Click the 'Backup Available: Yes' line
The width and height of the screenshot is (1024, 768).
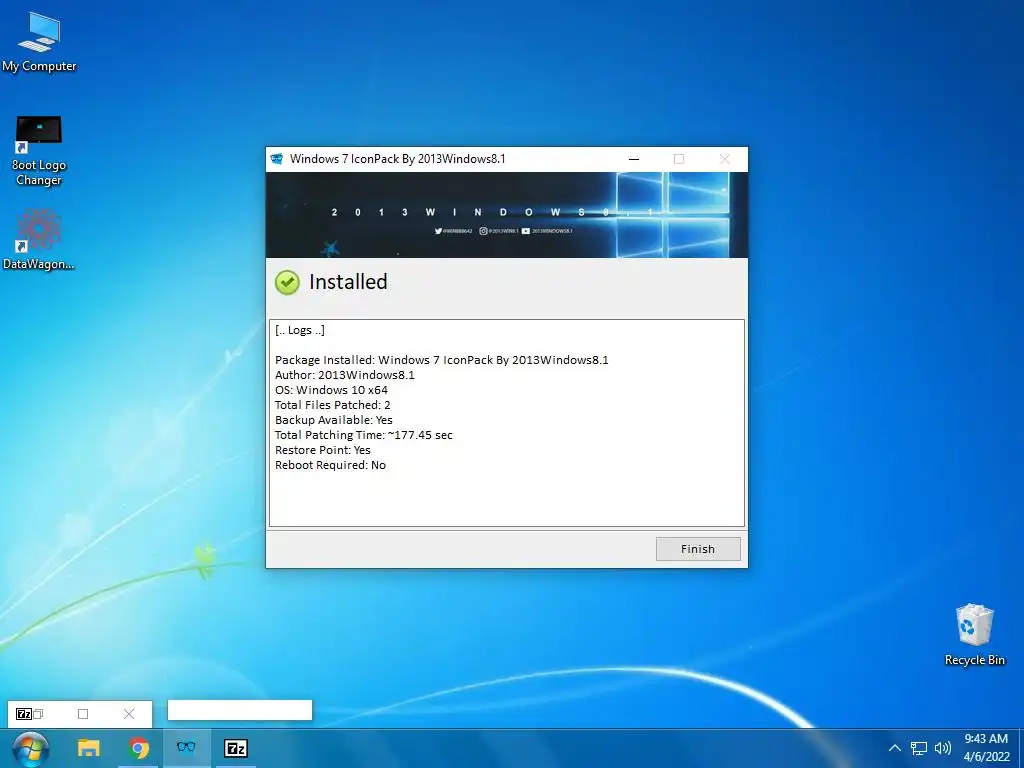(334, 420)
